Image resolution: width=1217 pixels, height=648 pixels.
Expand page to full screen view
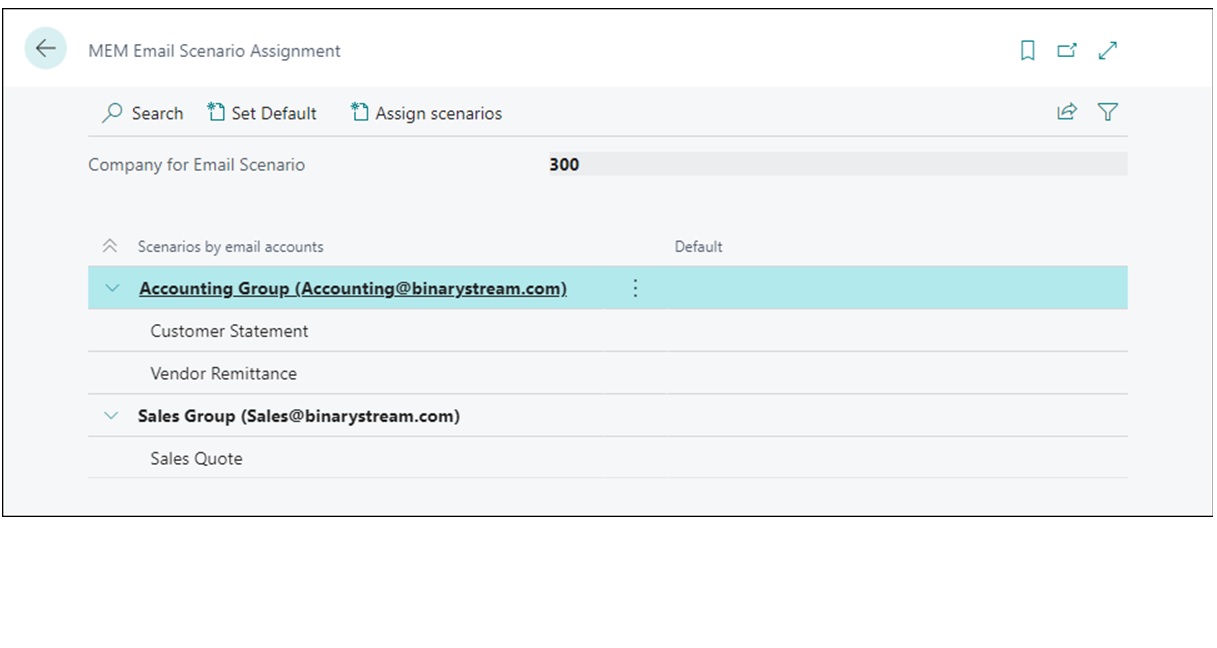[1107, 51]
